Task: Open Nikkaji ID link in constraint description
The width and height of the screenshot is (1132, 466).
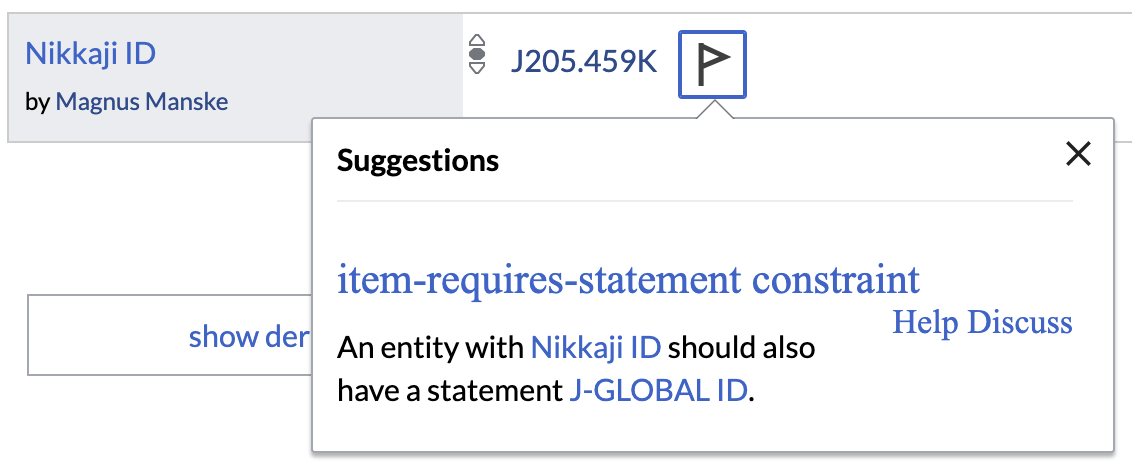Action: click(596, 348)
